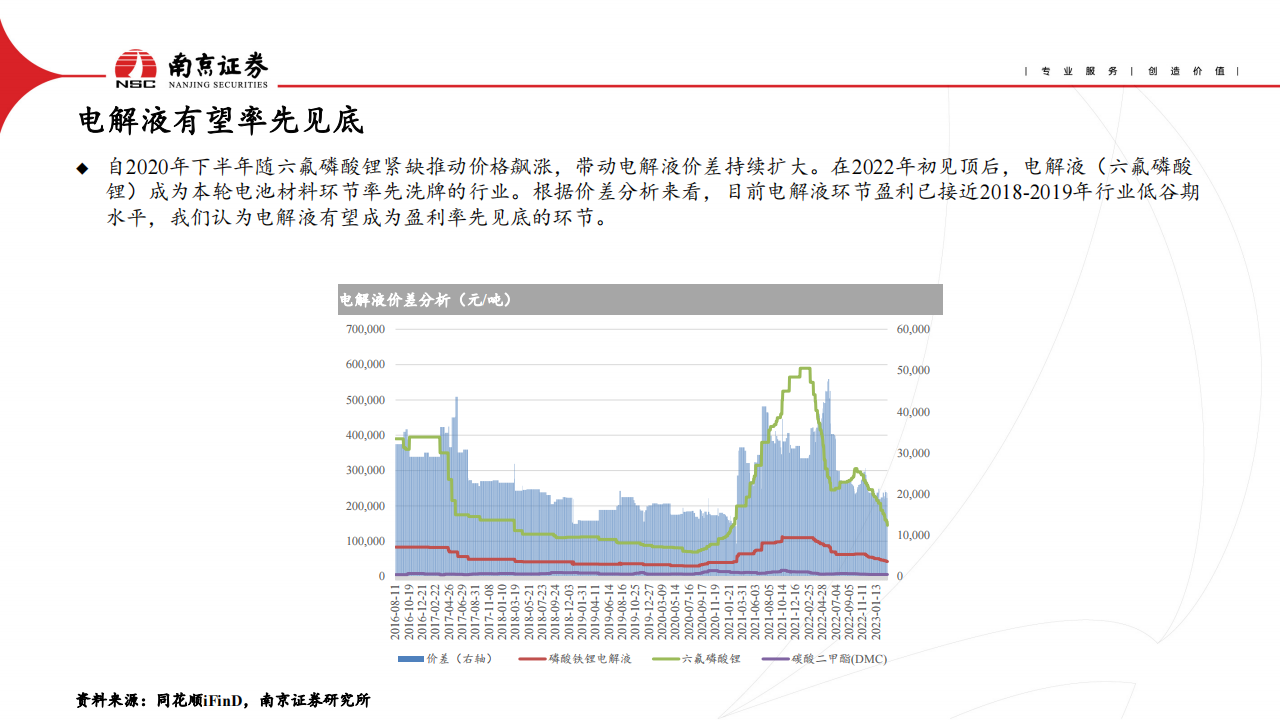Click the 价差（右轴） legend label
The height and width of the screenshot is (720, 1280).
pos(459,659)
